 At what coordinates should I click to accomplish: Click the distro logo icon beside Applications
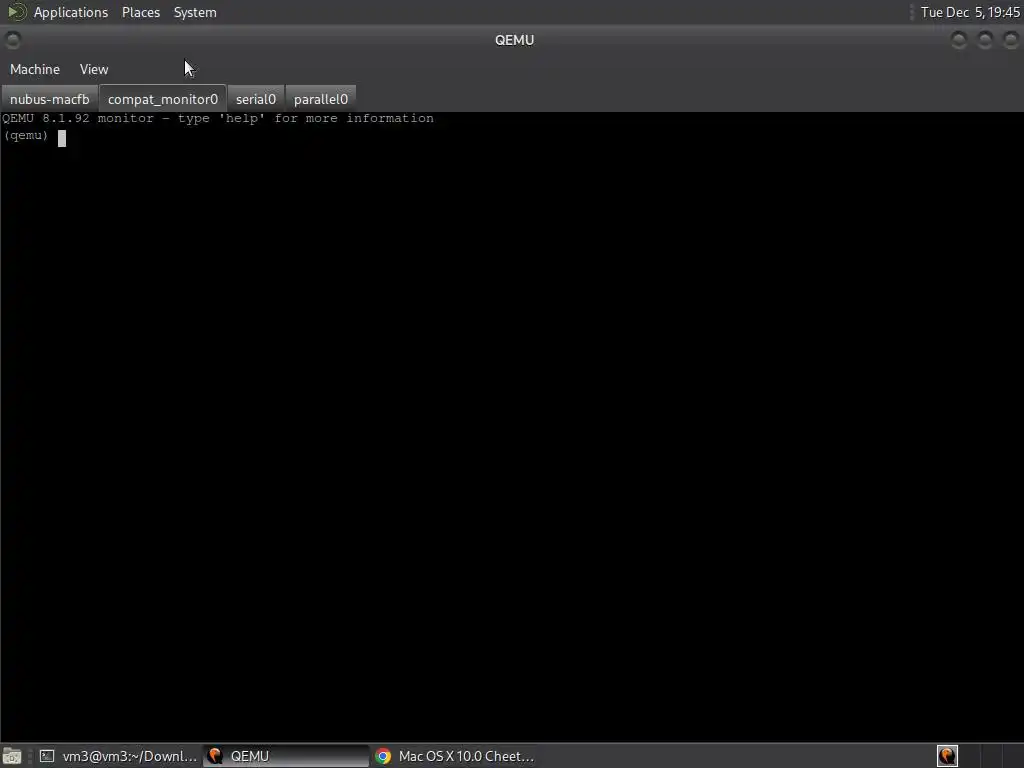click(16, 12)
